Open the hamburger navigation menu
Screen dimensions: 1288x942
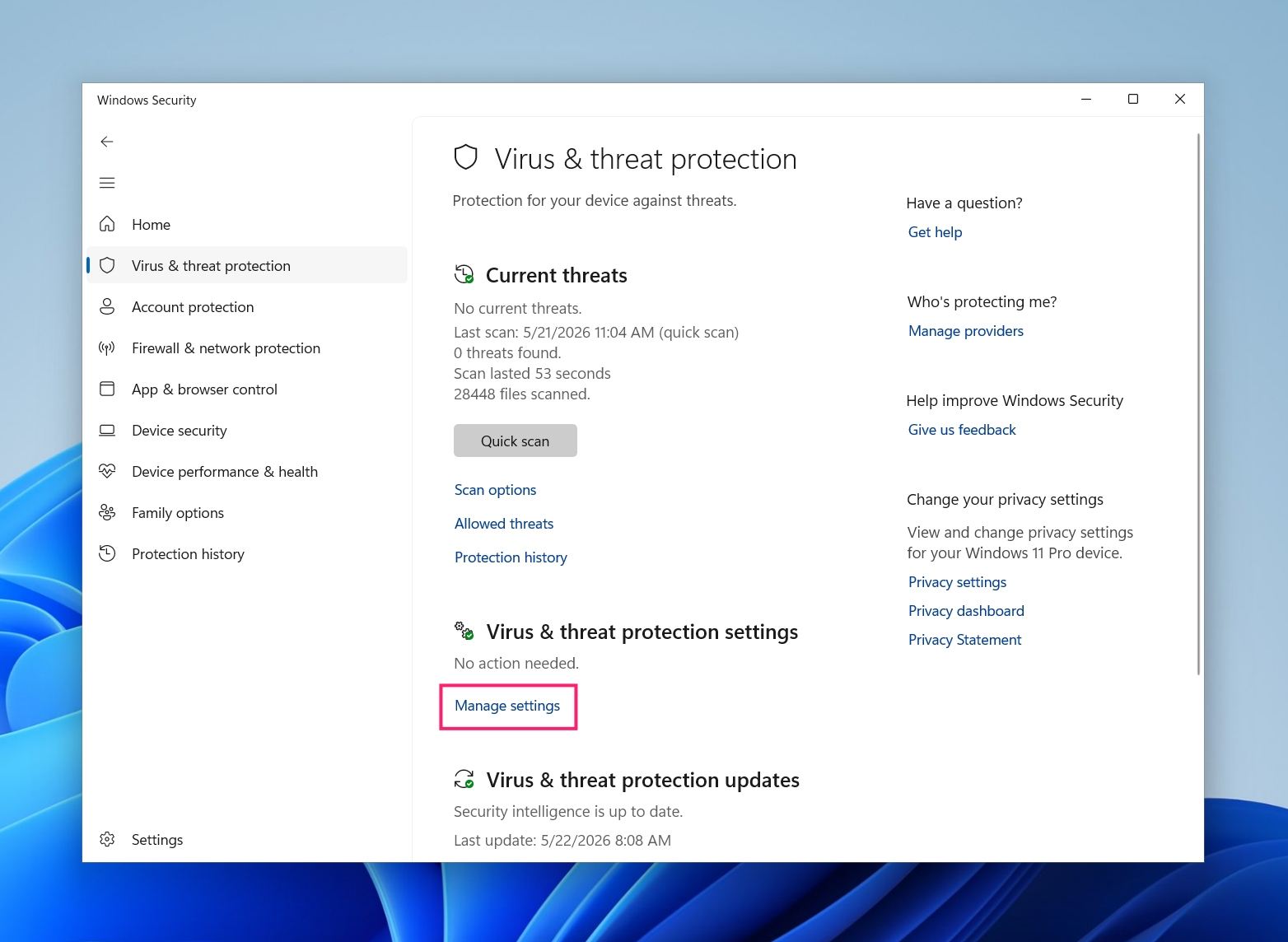coord(107,183)
